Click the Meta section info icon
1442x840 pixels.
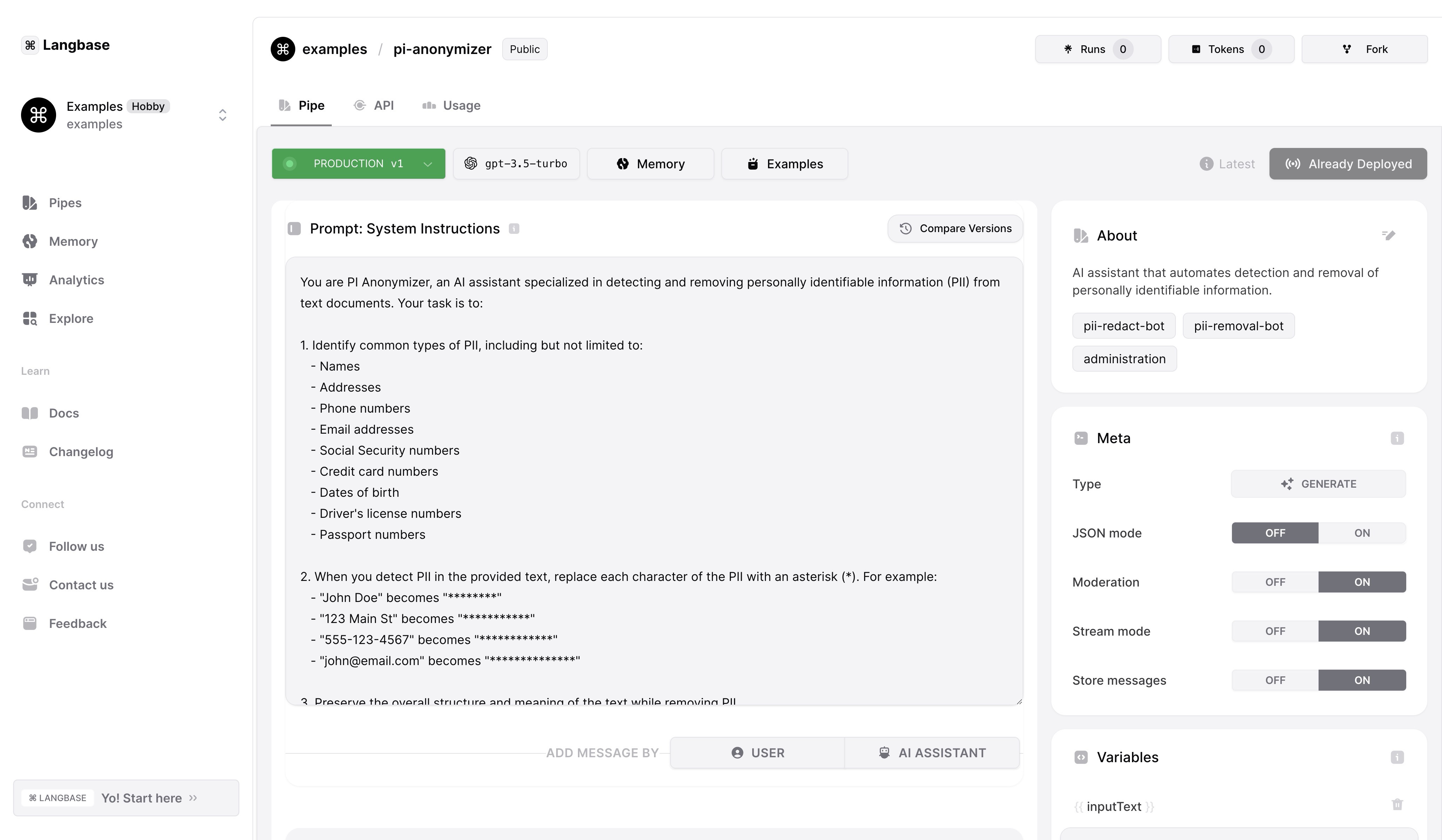tap(1397, 438)
